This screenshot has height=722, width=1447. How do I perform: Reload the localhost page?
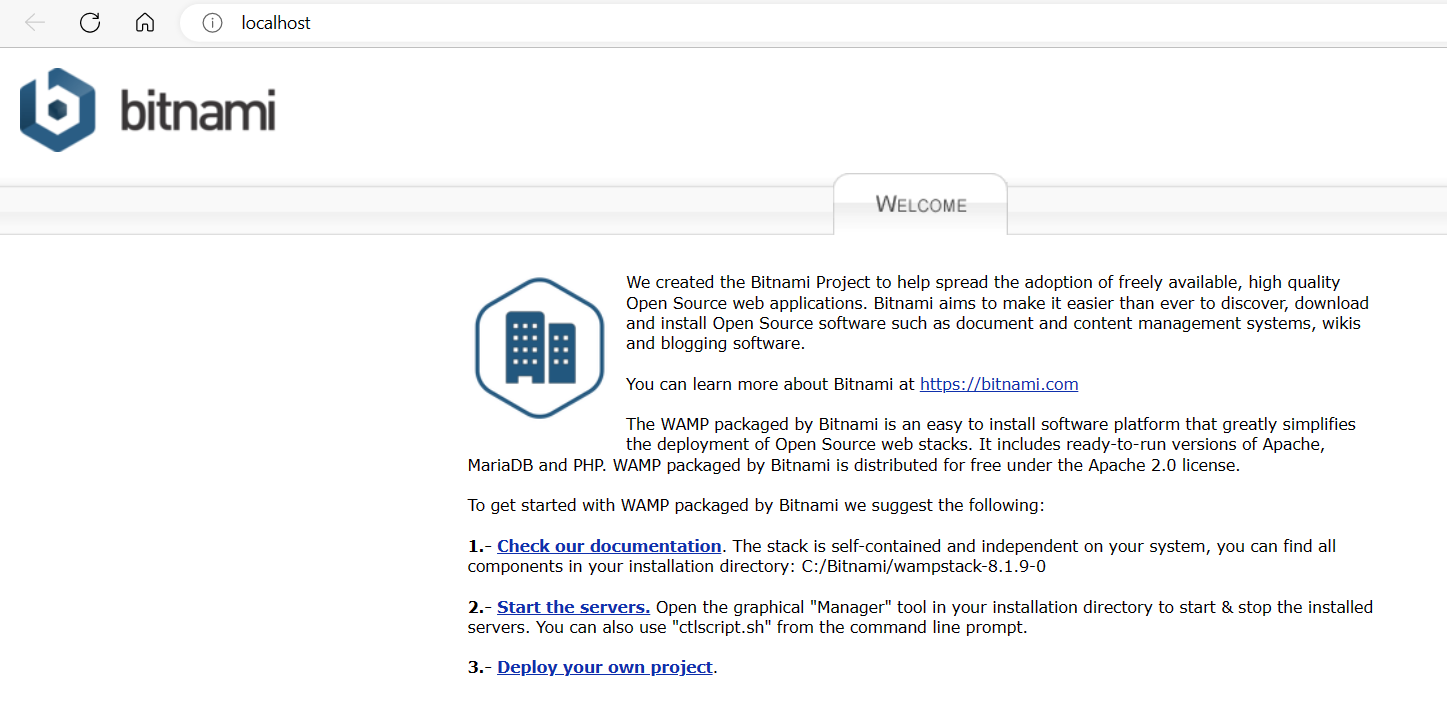pyautogui.click(x=90, y=23)
